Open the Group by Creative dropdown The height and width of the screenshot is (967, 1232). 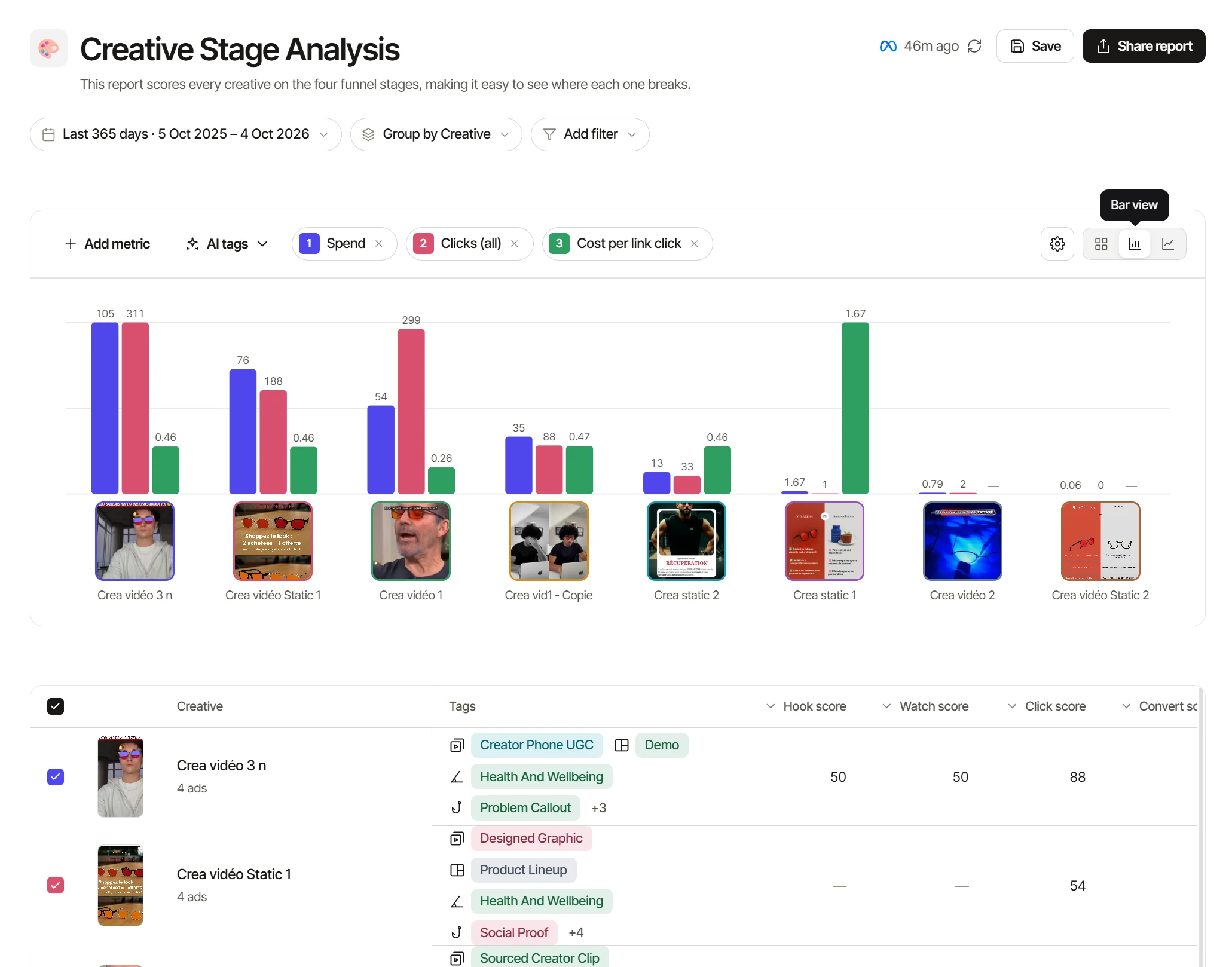pos(436,134)
